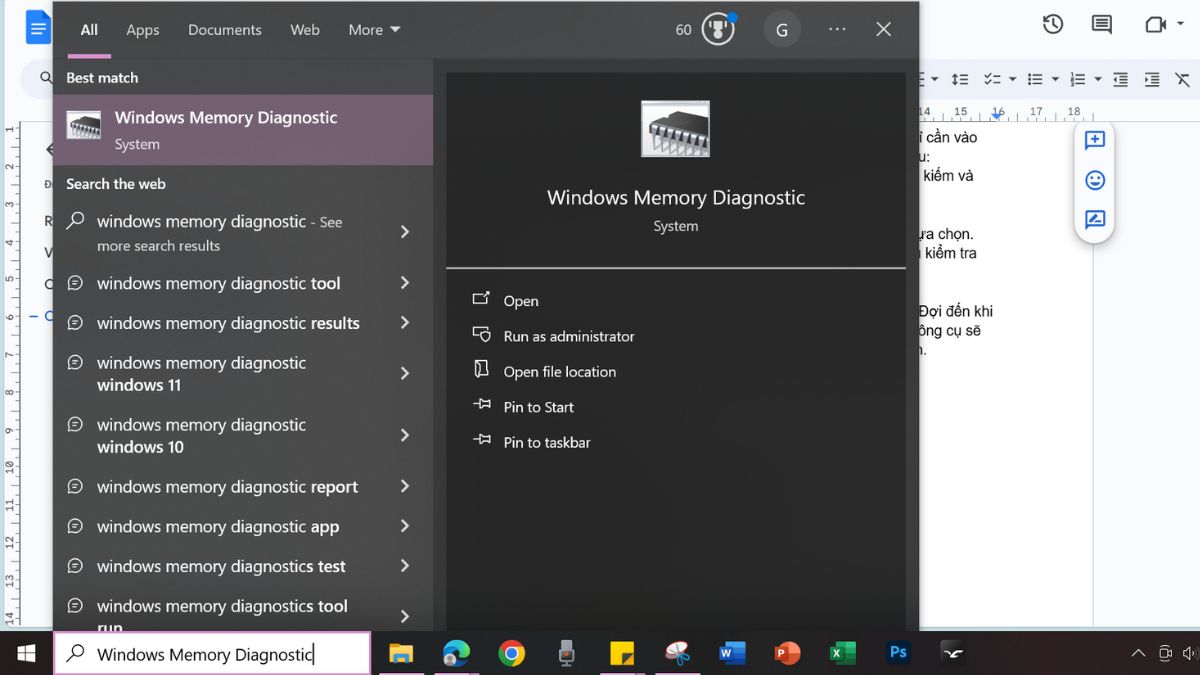
Task: Launch PowerPoint from the taskbar
Action: coord(788,654)
